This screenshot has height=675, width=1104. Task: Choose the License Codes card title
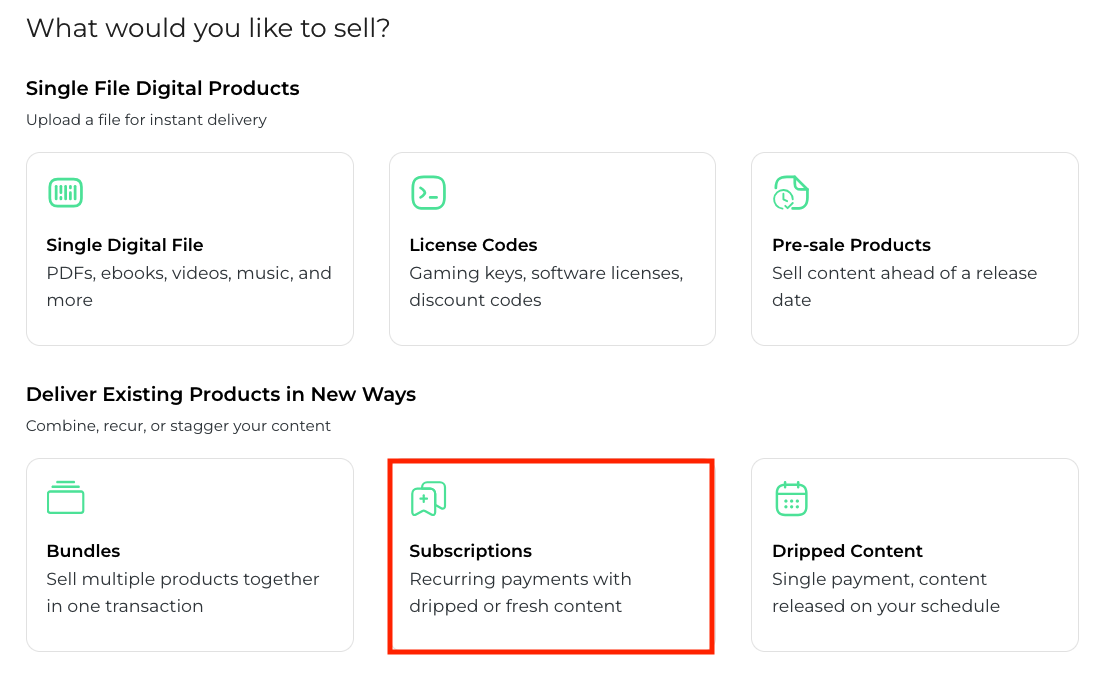tap(473, 245)
